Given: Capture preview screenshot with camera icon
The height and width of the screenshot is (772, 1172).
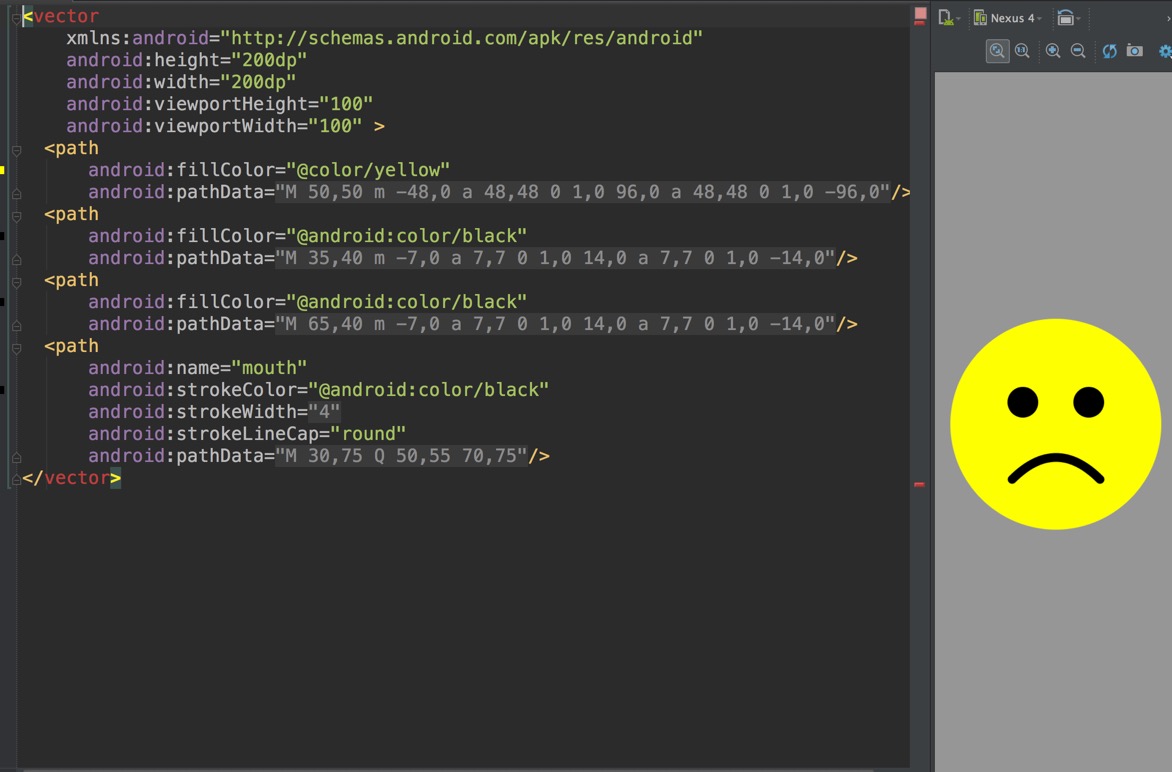Looking at the screenshot, I should pyautogui.click(x=1135, y=51).
